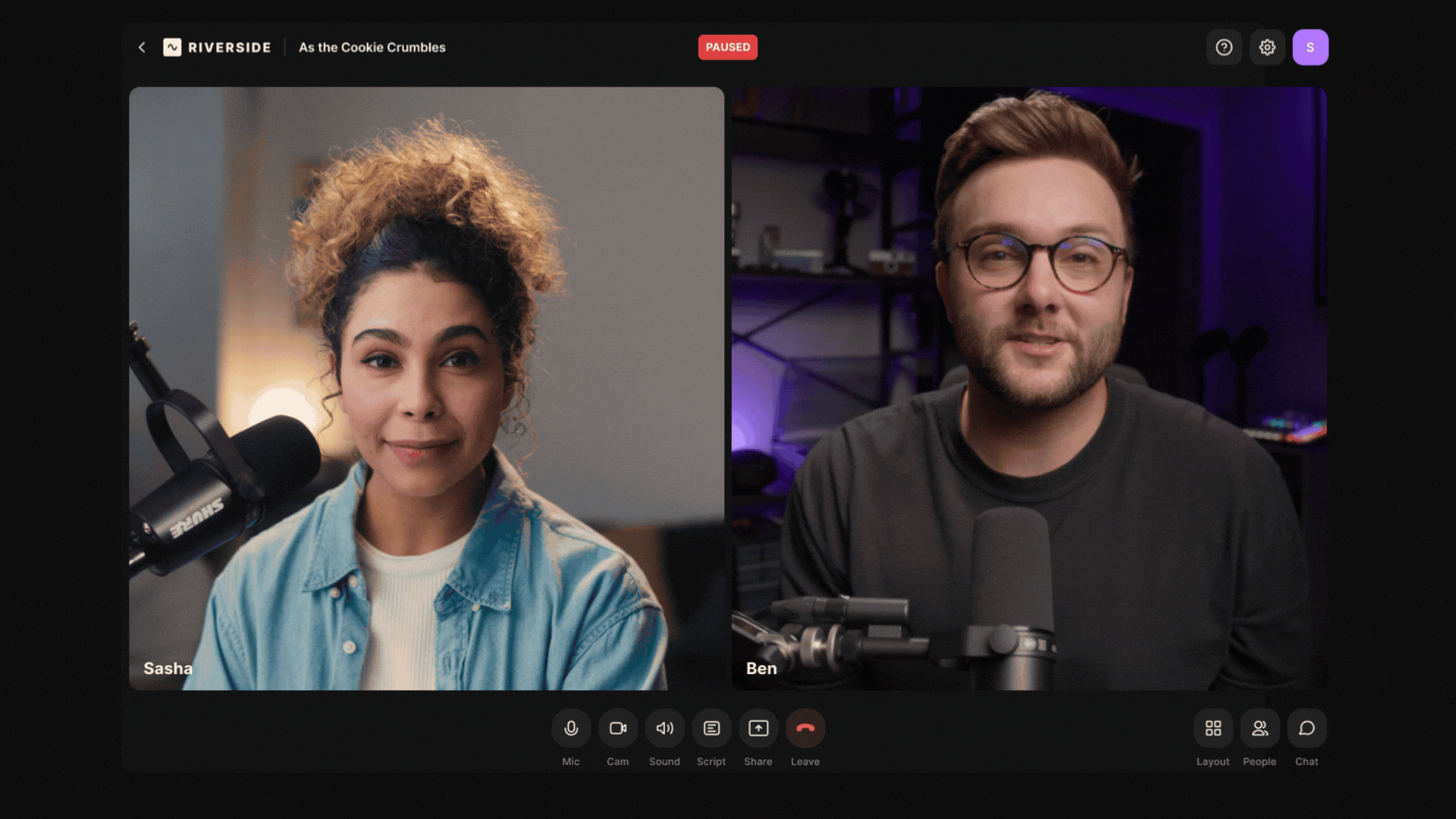Click the red PAUSED status badge

pyautogui.click(x=728, y=47)
